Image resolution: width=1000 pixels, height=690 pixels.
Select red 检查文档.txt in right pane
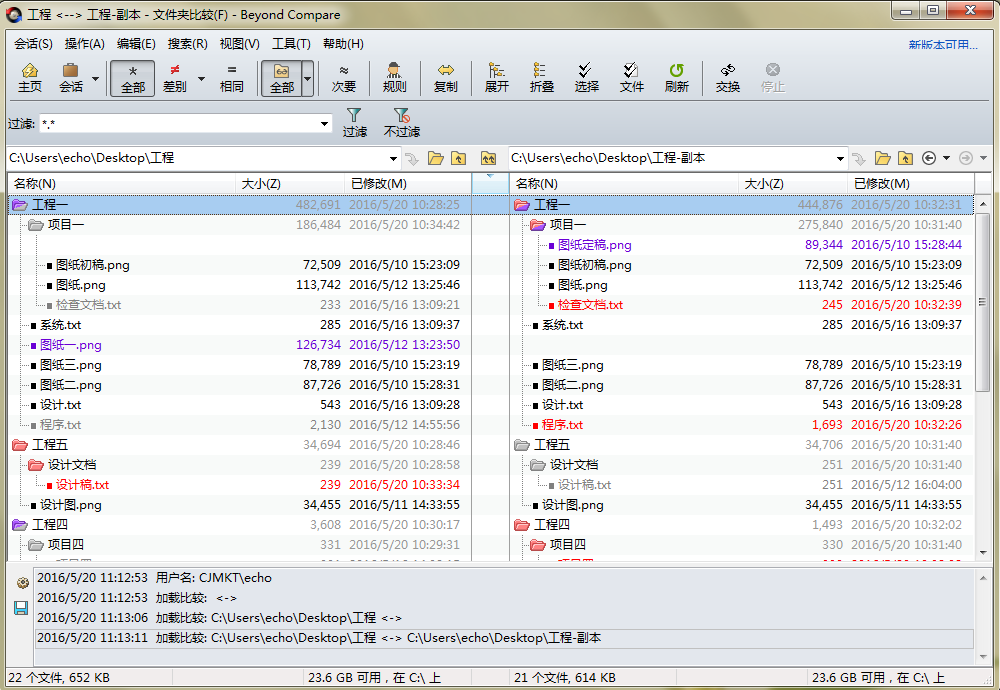pyautogui.click(x=590, y=305)
